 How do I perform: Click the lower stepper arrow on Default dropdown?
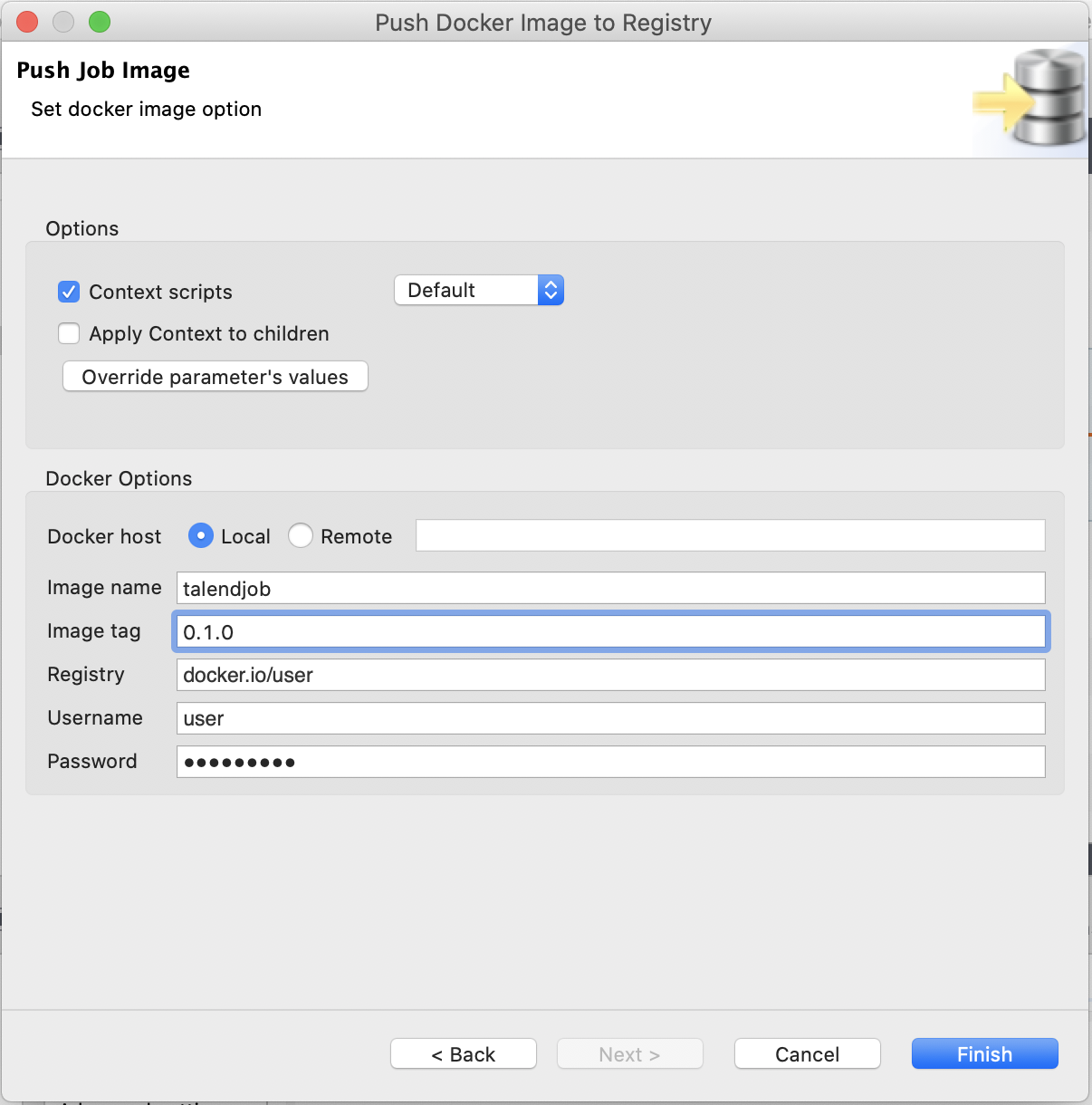pos(551,296)
